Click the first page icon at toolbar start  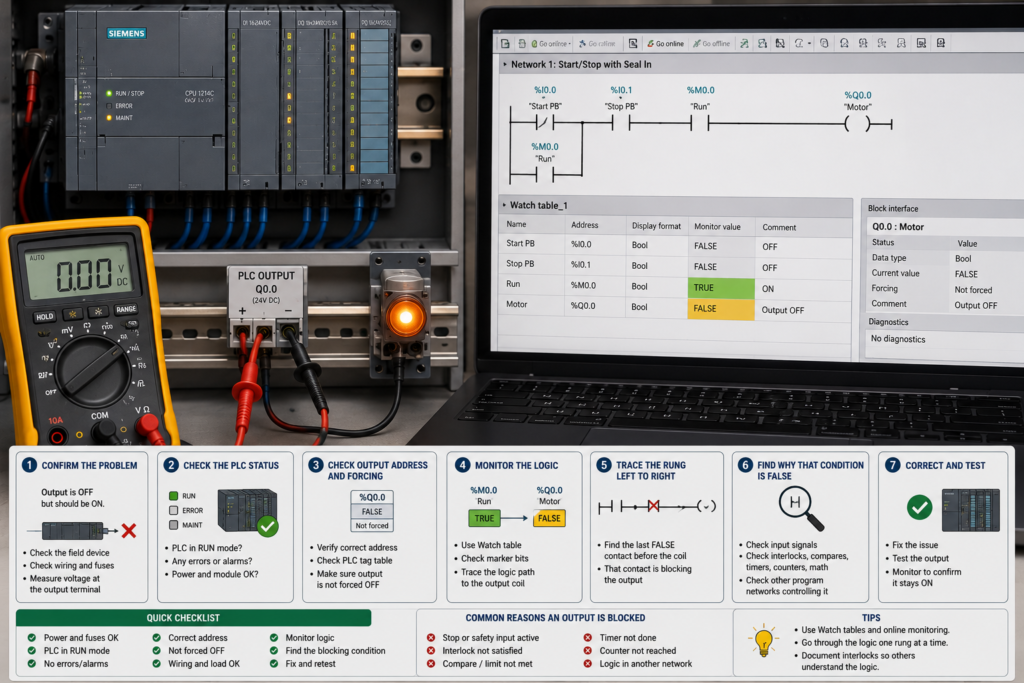(505, 43)
